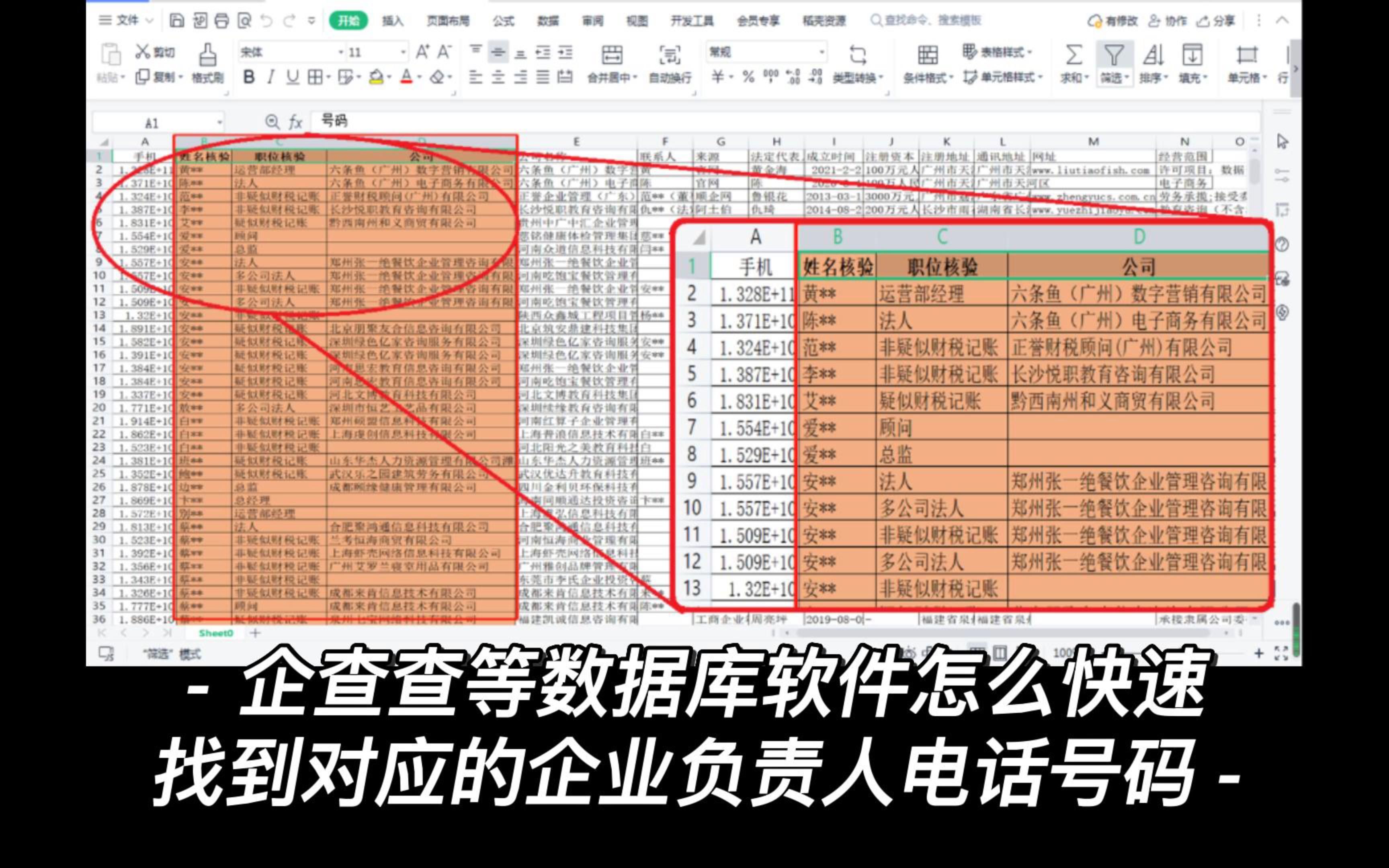
Task: Decrease font size with A- icon
Action: (444, 52)
